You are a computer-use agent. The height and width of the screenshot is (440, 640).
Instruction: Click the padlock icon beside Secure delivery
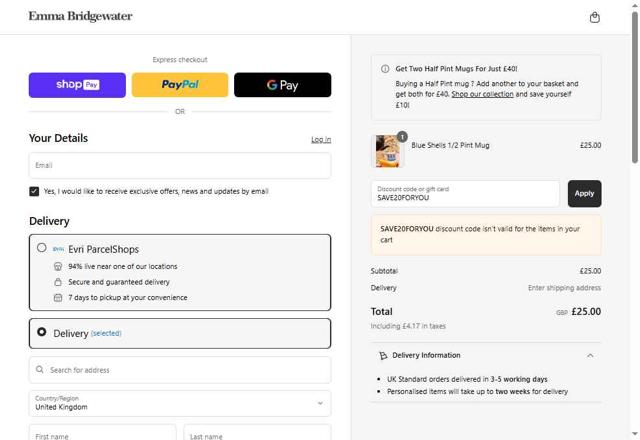click(58, 282)
